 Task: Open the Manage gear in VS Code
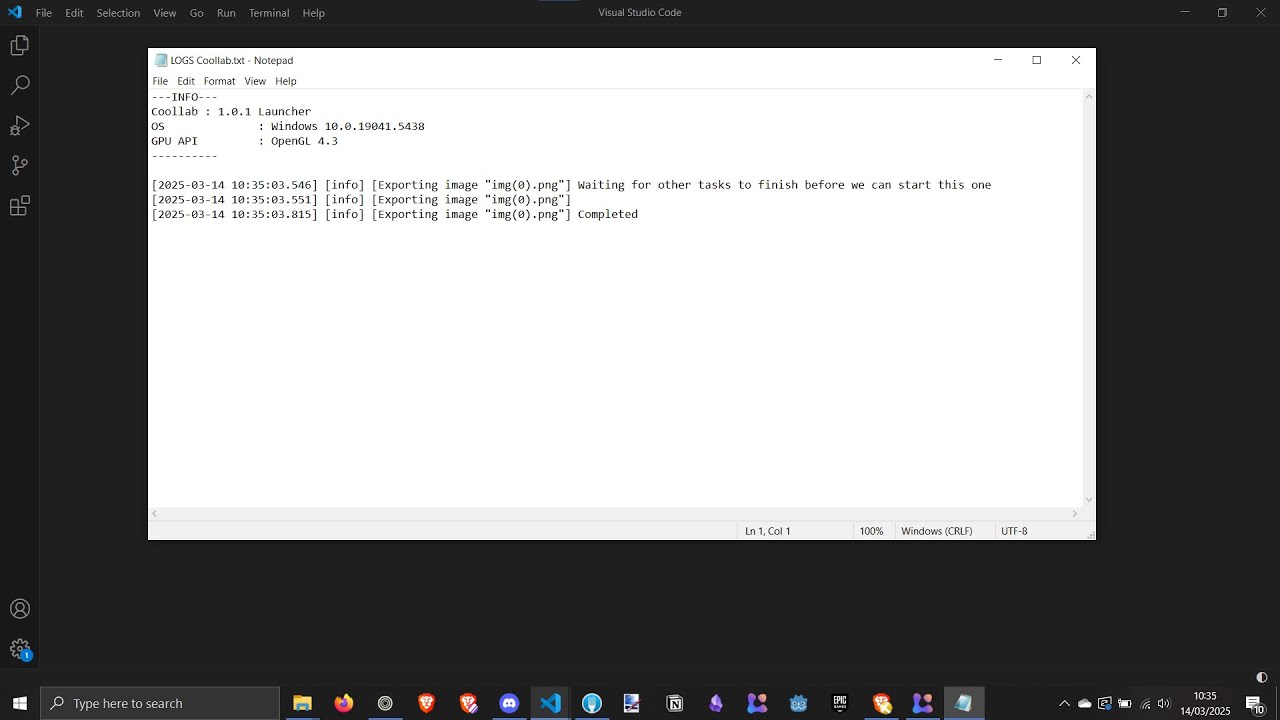19,649
